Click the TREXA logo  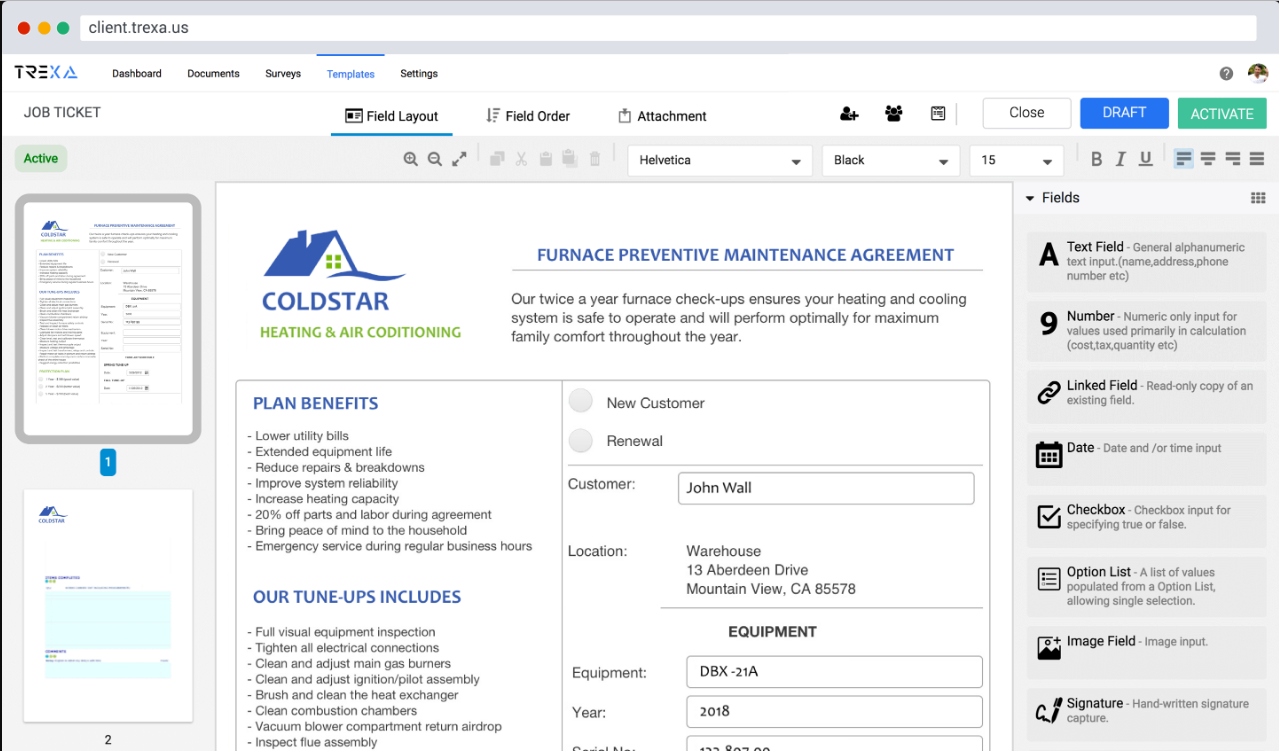[x=46, y=72]
